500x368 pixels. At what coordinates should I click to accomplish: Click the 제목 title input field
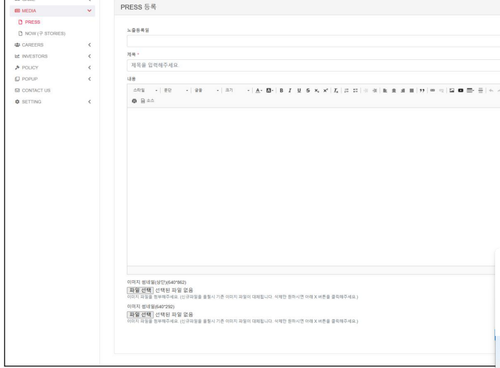pos(313,65)
